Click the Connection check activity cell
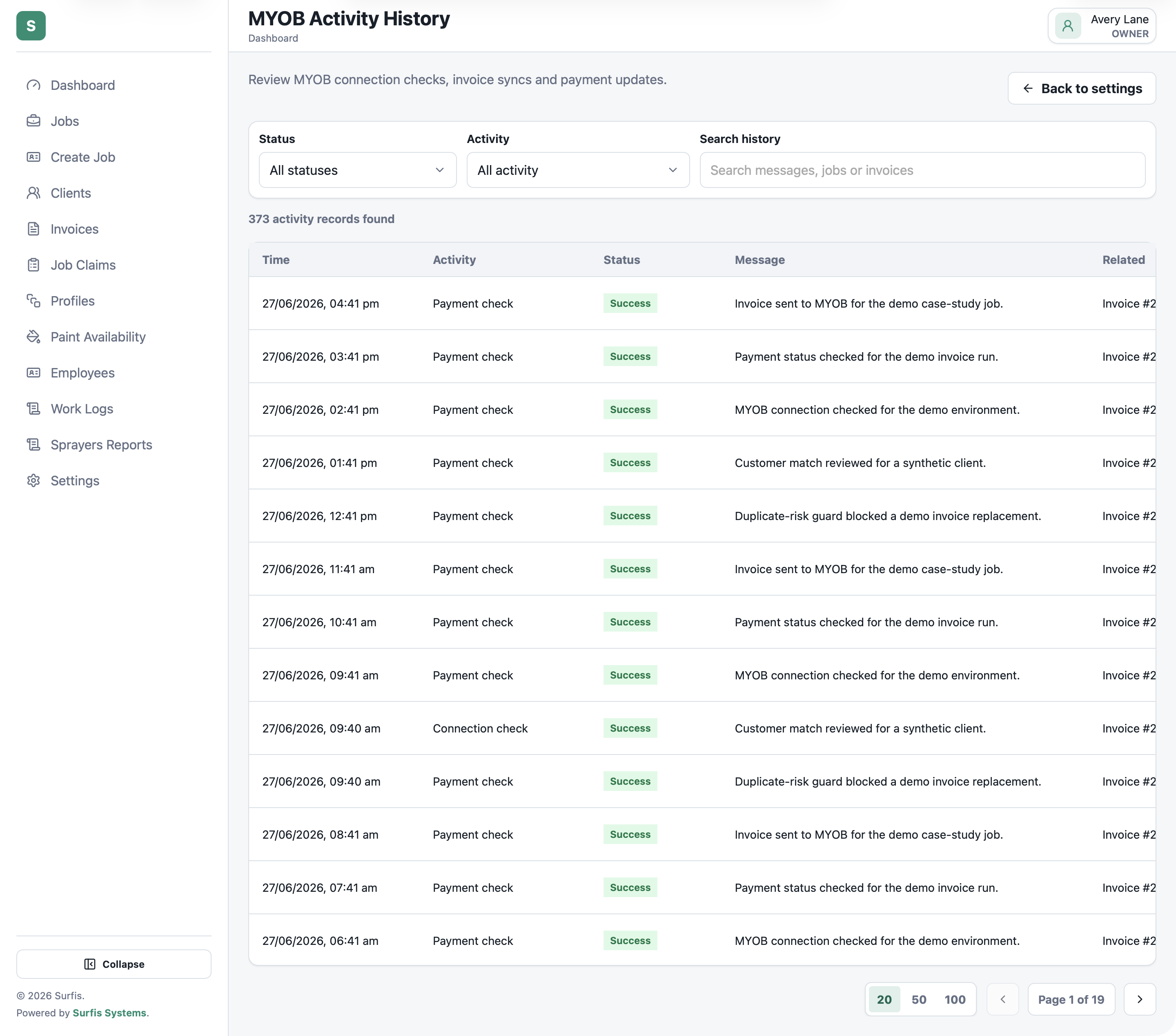 (480, 728)
